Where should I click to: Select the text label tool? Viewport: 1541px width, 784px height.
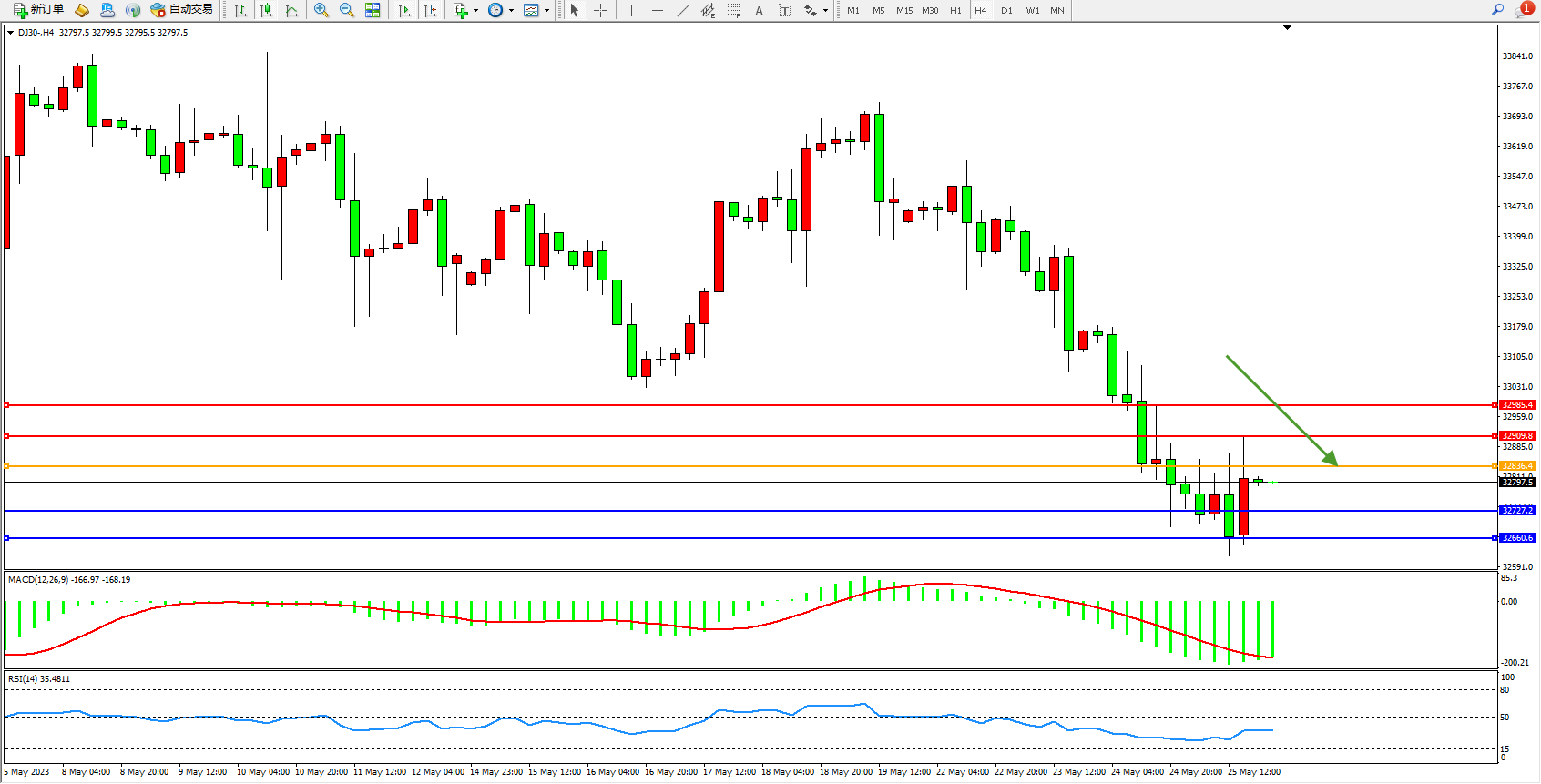click(784, 10)
